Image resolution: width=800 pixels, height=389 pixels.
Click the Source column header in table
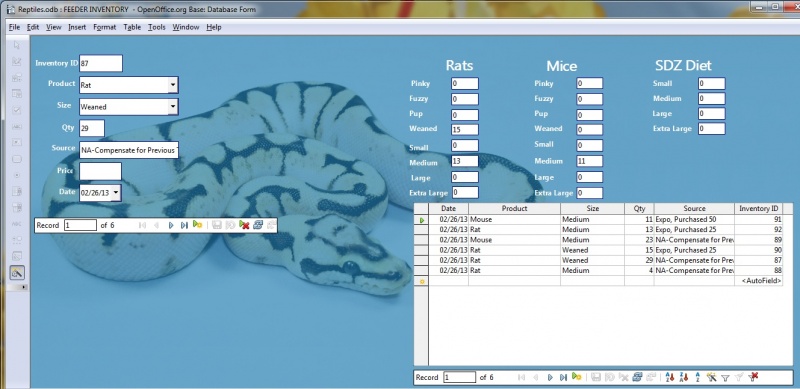694,208
